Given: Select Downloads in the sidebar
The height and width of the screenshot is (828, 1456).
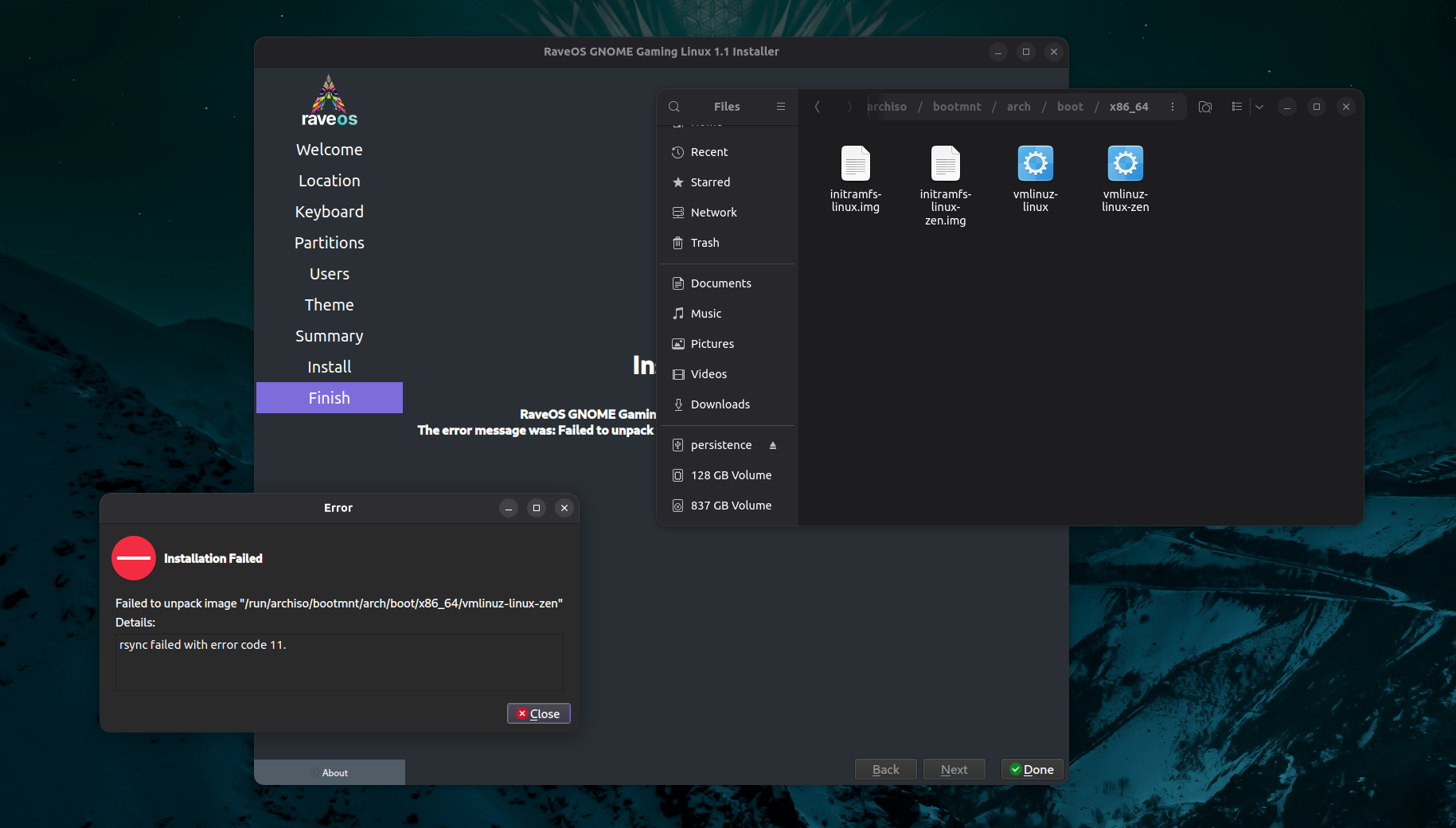Looking at the screenshot, I should (720, 404).
